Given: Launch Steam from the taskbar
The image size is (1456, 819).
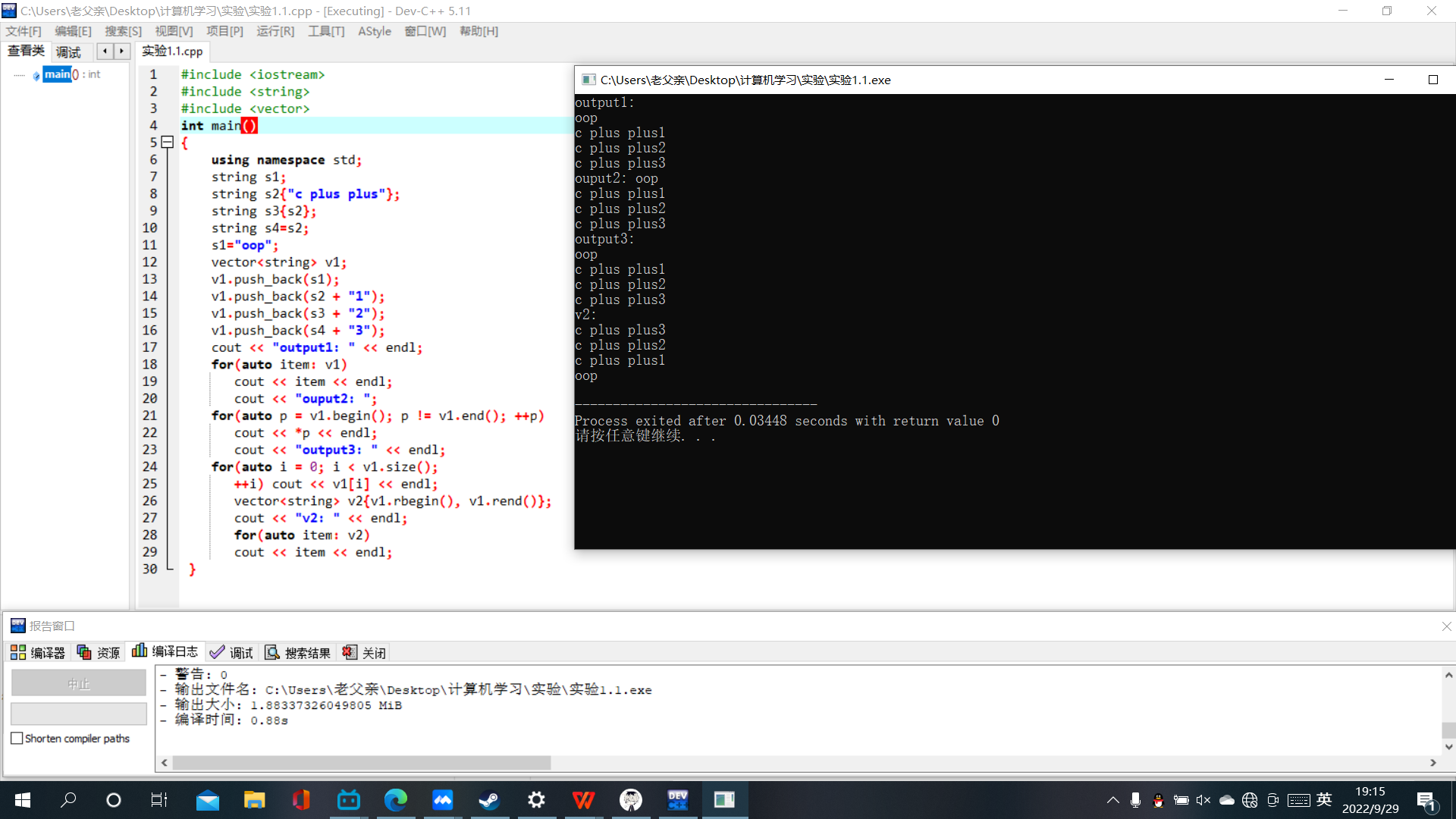Looking at the screenshot, I should point(489,800).
